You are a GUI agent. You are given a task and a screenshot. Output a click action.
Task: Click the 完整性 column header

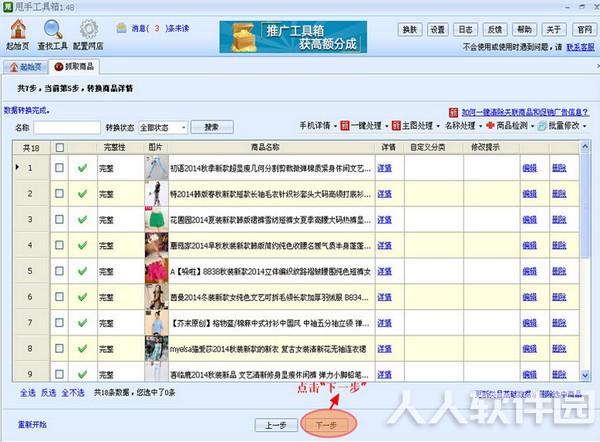point(114,147)
